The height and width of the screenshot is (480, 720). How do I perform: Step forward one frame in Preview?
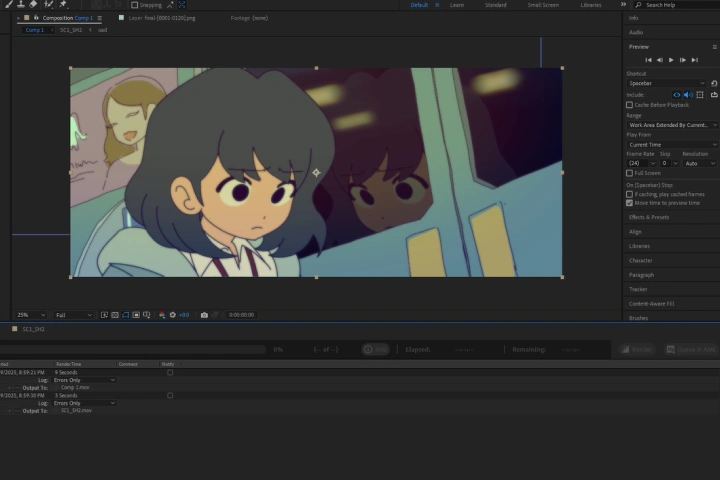683,60
